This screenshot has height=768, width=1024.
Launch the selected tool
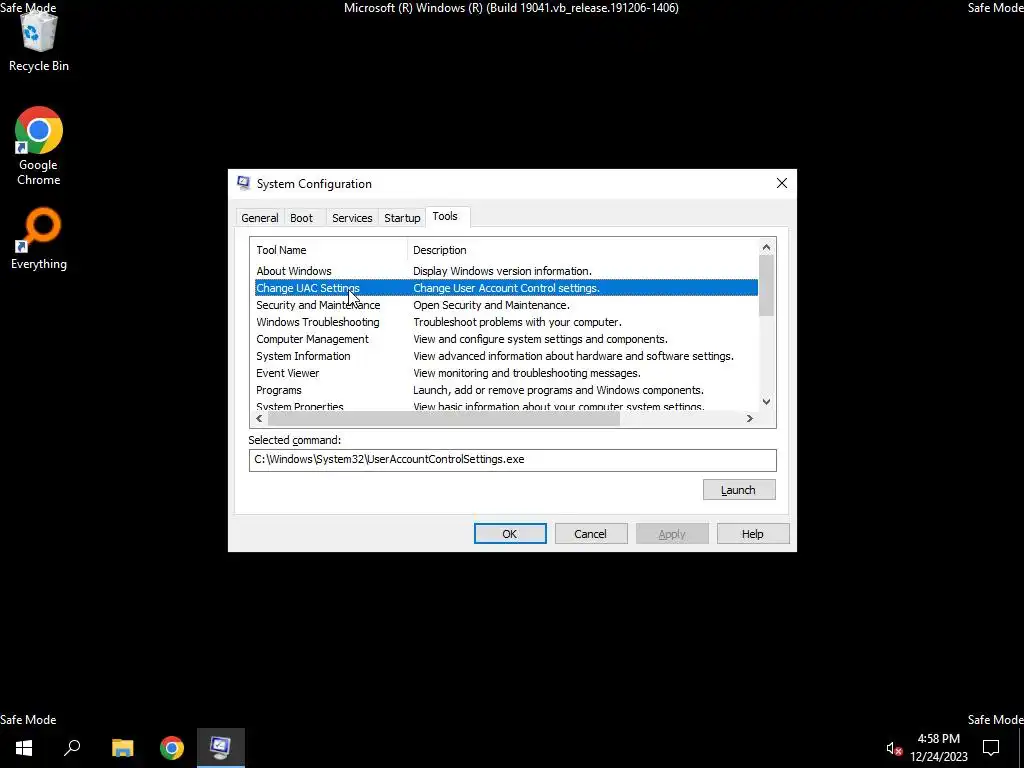coord(739,490)
